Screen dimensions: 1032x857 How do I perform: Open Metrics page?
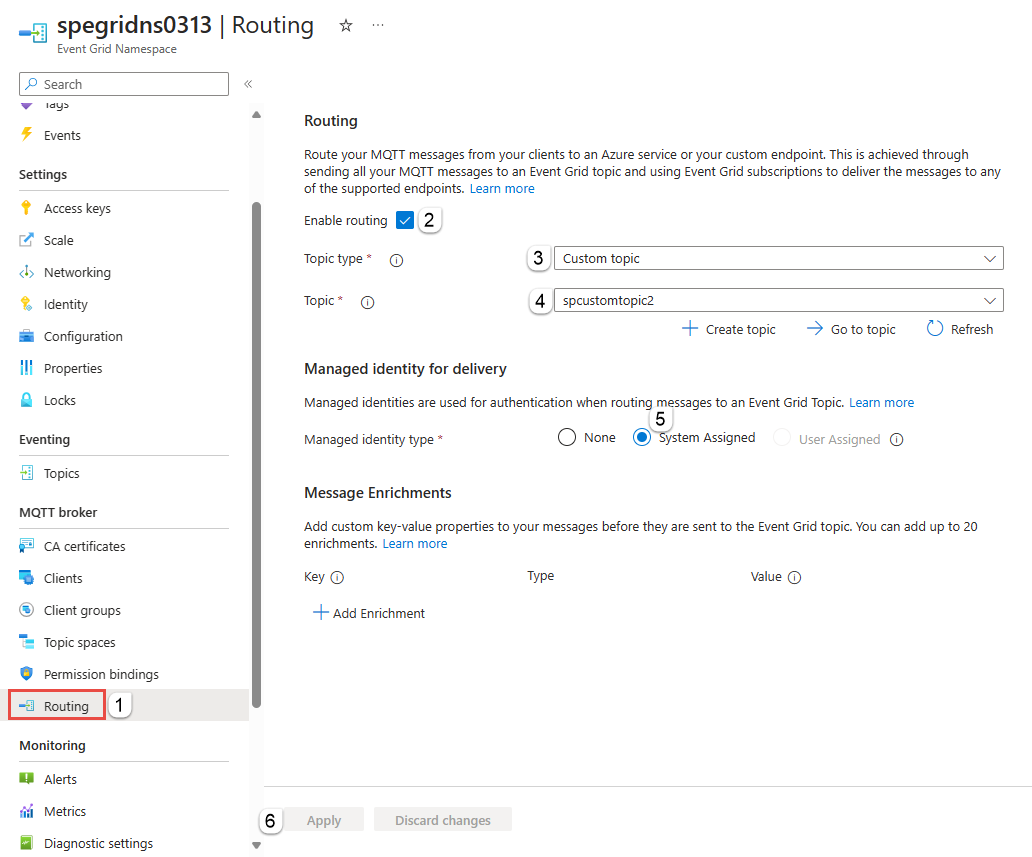point(64,811)
